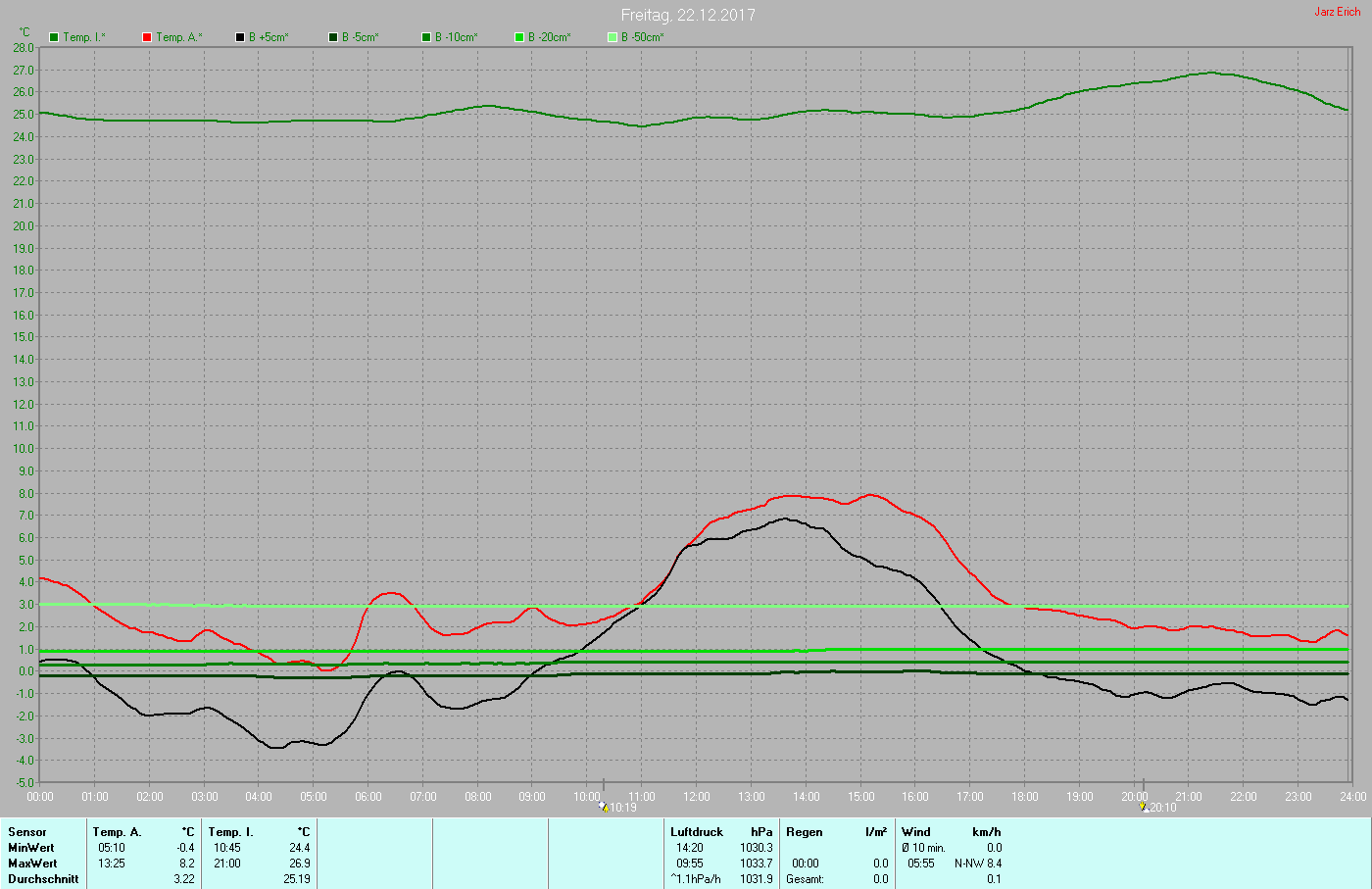Click the sunrise icon at 10:19
The image size is (1372, 889).
click(x=605, y=807)
